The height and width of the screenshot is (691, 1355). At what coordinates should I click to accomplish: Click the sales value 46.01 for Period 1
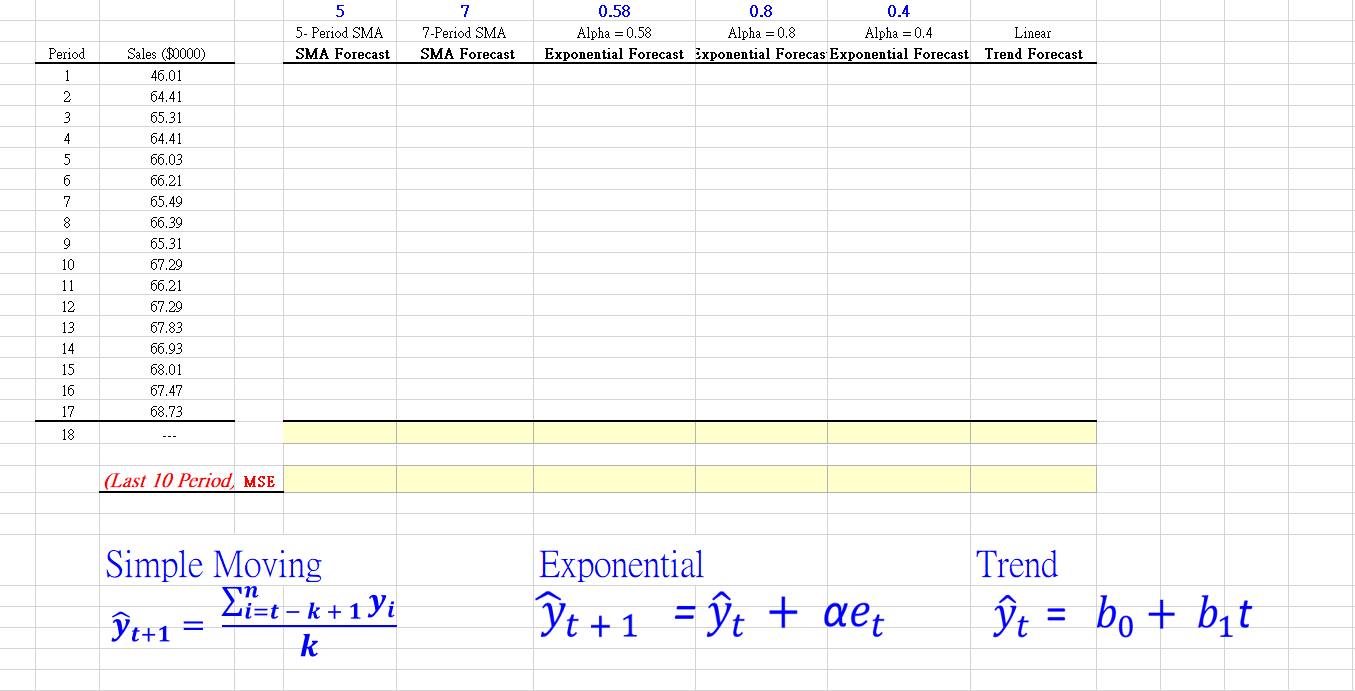click(x=164, y=75)
